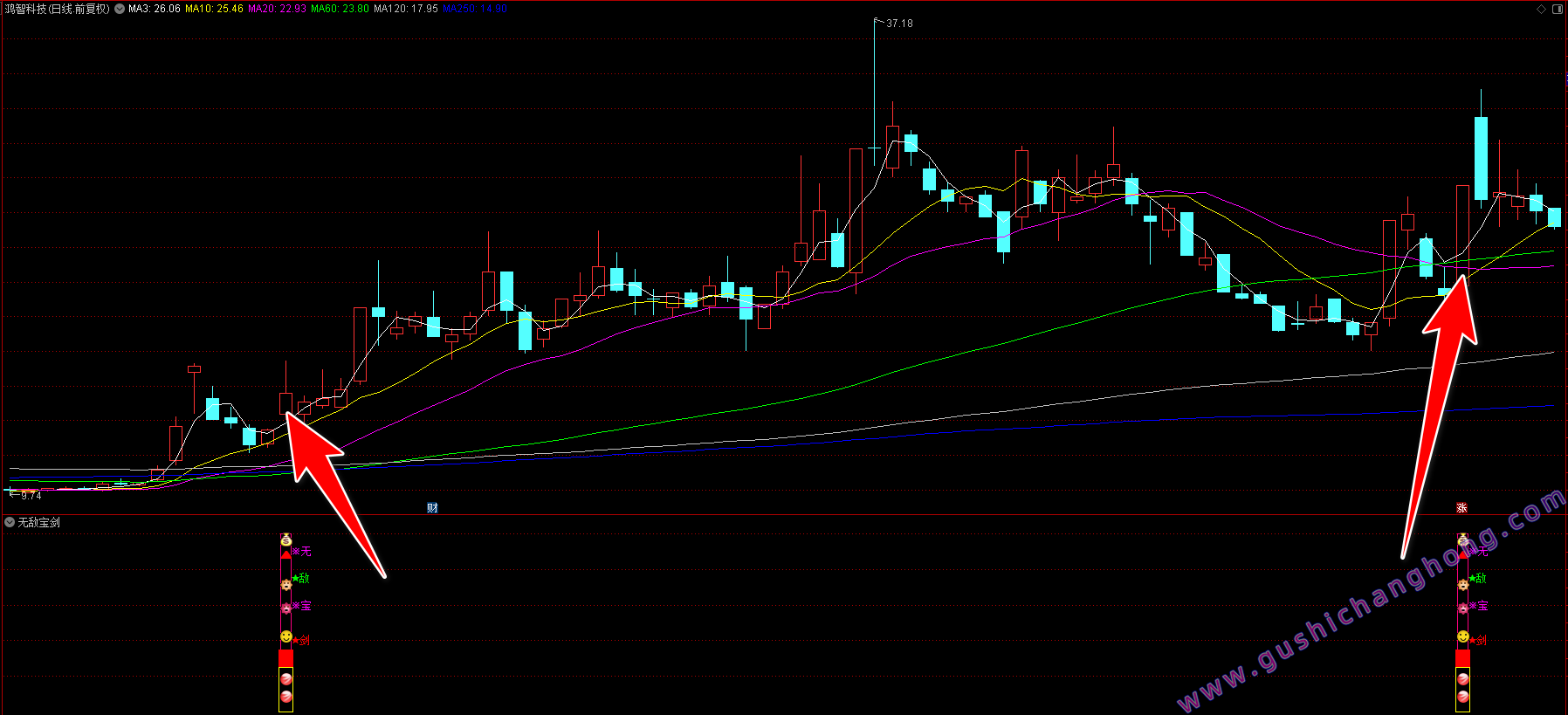Click the right signal's ★敌 label
The height and width of the screenshot is (715, 1568).
[x=1477, y=578]
